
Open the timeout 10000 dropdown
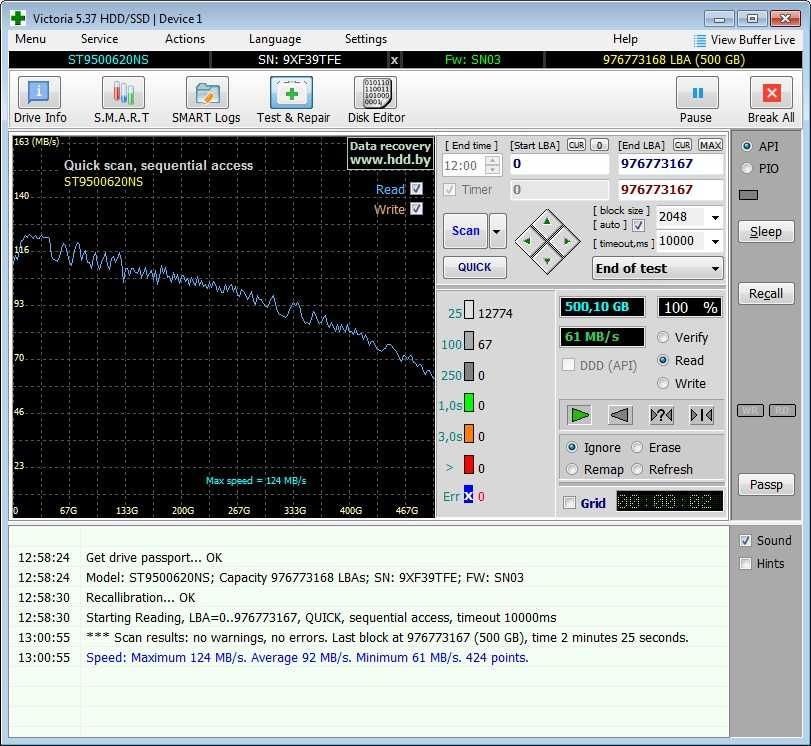(715, 241)
